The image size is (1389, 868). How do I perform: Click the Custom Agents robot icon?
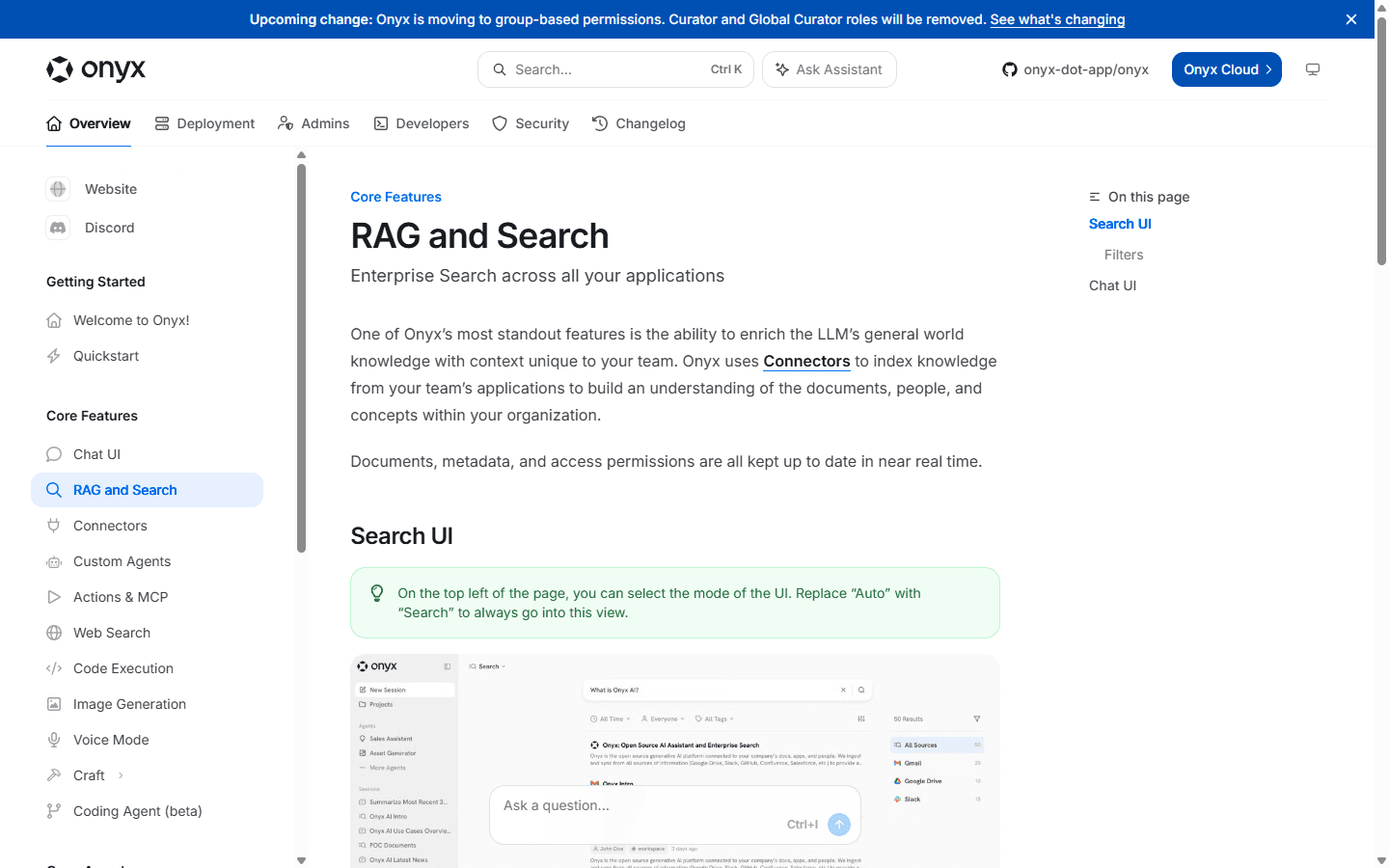(54, 561)
